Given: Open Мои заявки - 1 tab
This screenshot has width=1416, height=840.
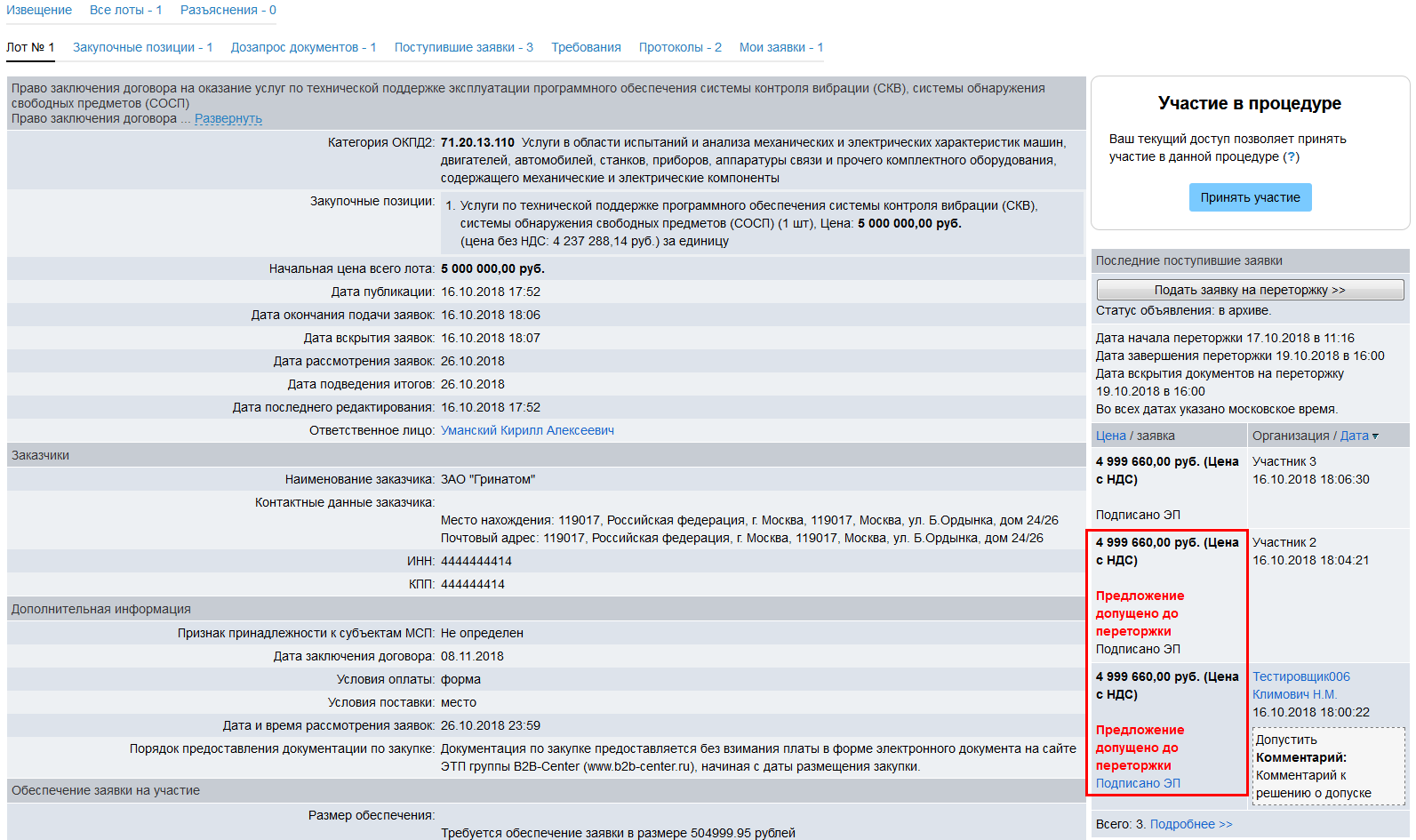Looking at the screenshot, I should point(780,47).
